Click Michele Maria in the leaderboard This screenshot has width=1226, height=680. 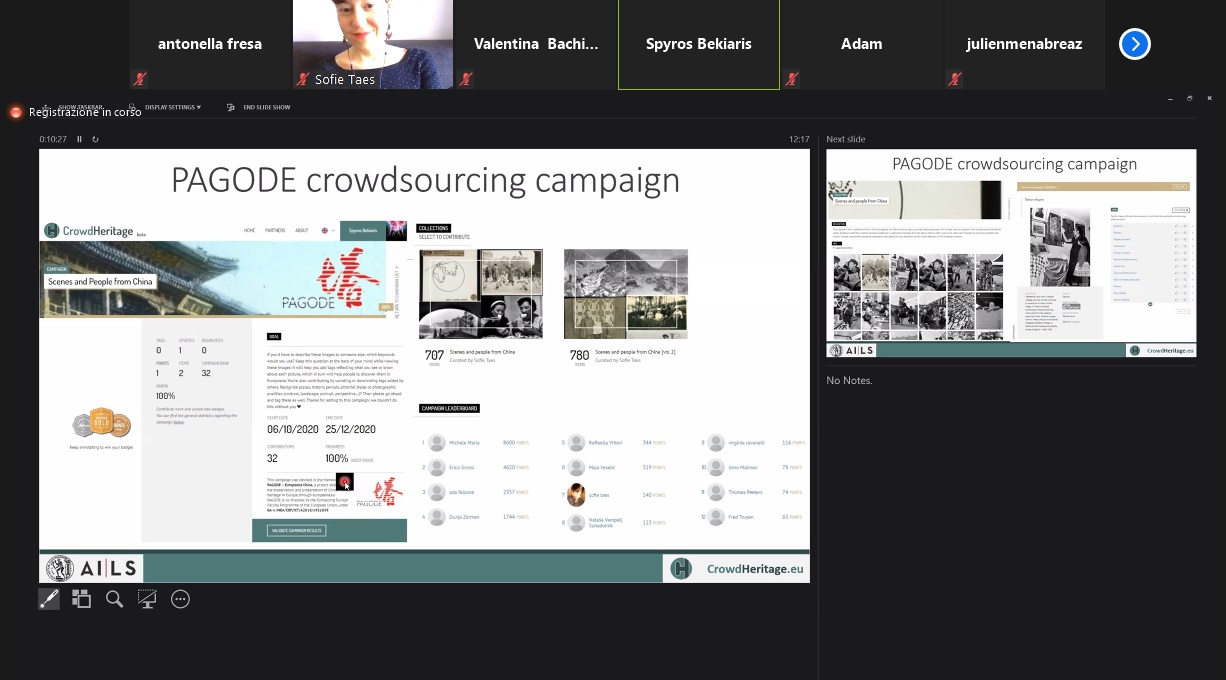click(x=465, y=442)
